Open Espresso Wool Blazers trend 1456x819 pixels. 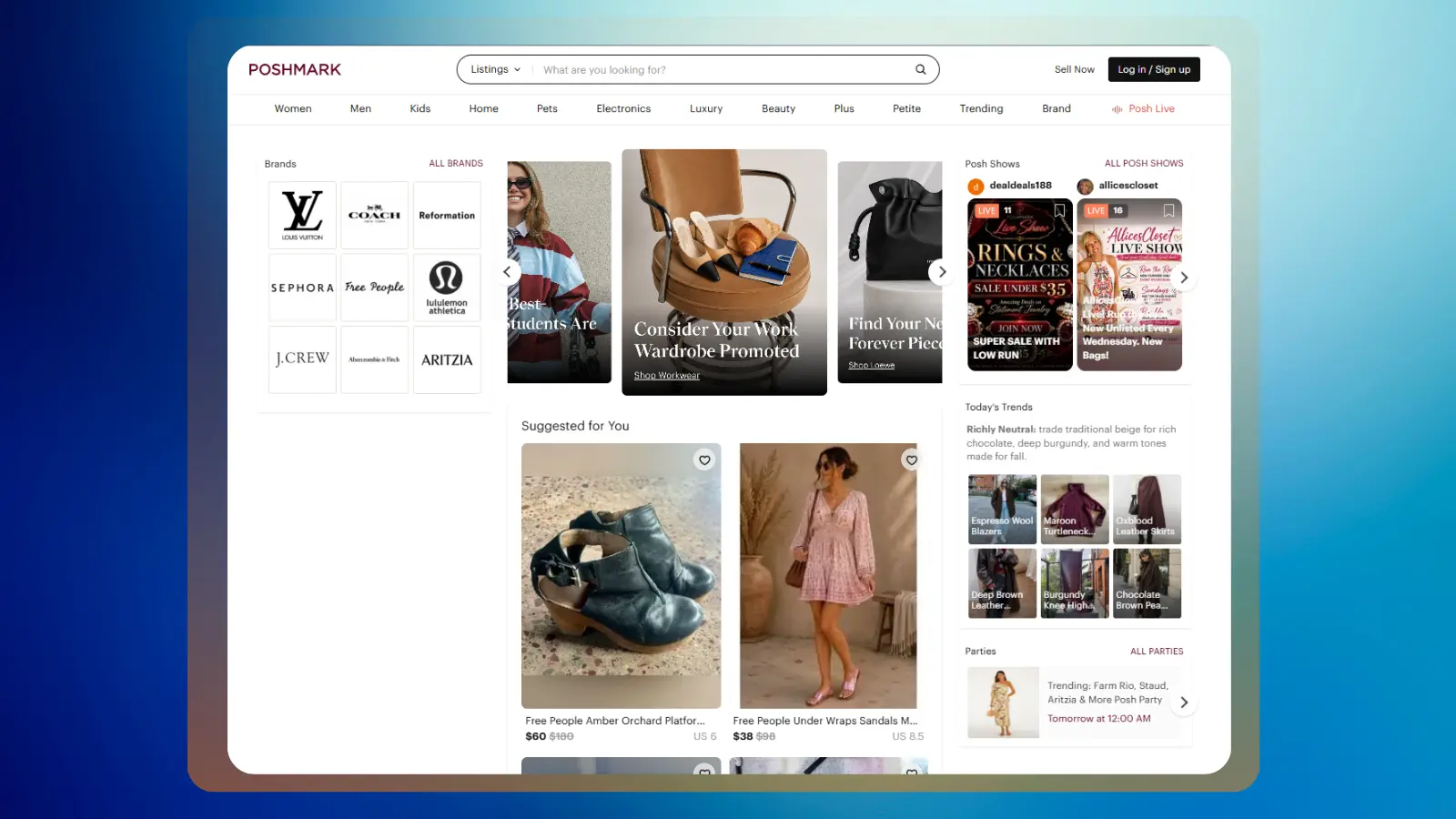pos(1002,510)
